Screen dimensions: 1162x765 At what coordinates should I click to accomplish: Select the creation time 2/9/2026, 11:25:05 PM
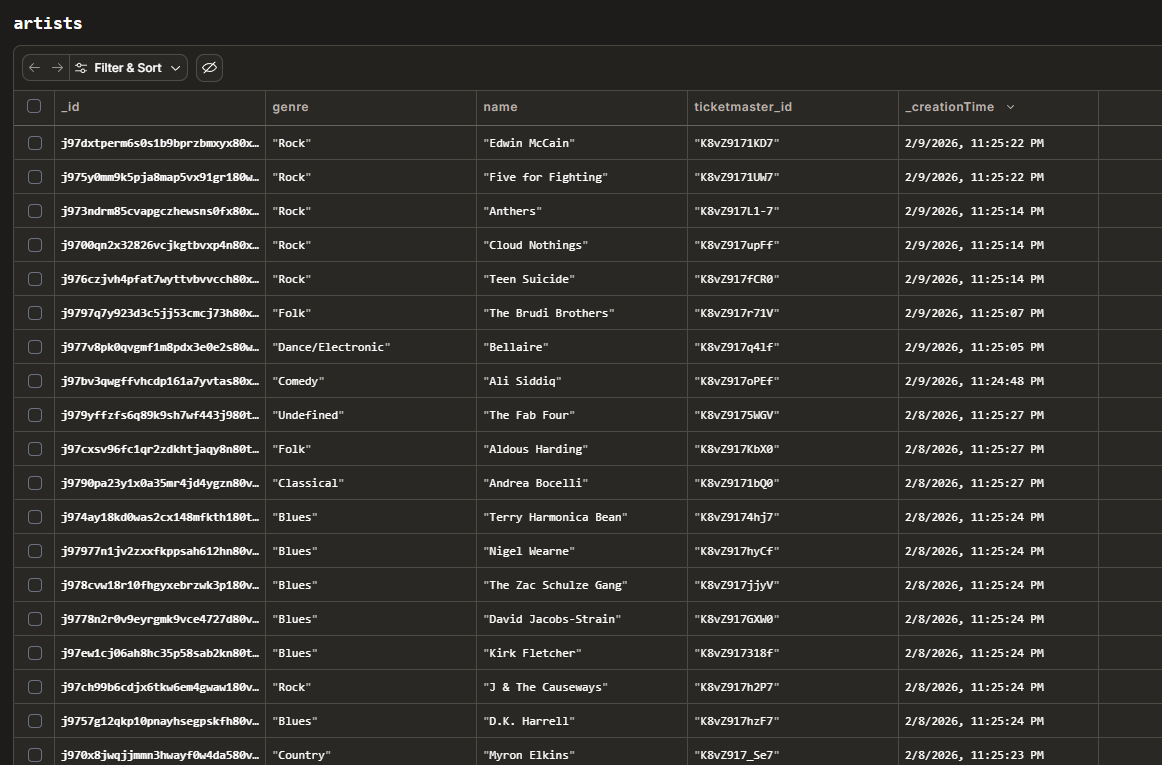[998, 348]
